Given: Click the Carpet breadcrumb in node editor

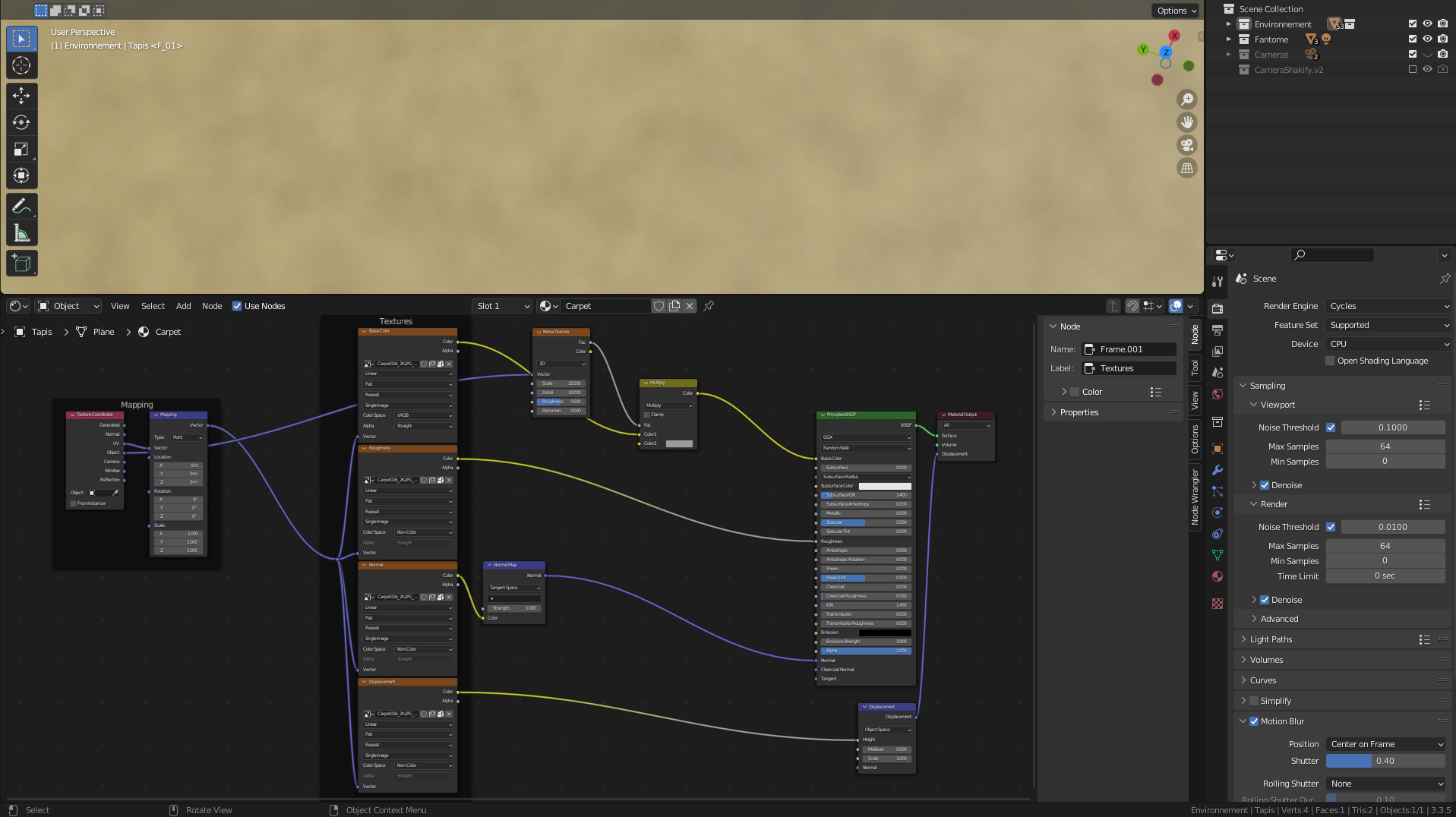Looking at the screenshot, I should pyautogui.click(x=168, y=332).
